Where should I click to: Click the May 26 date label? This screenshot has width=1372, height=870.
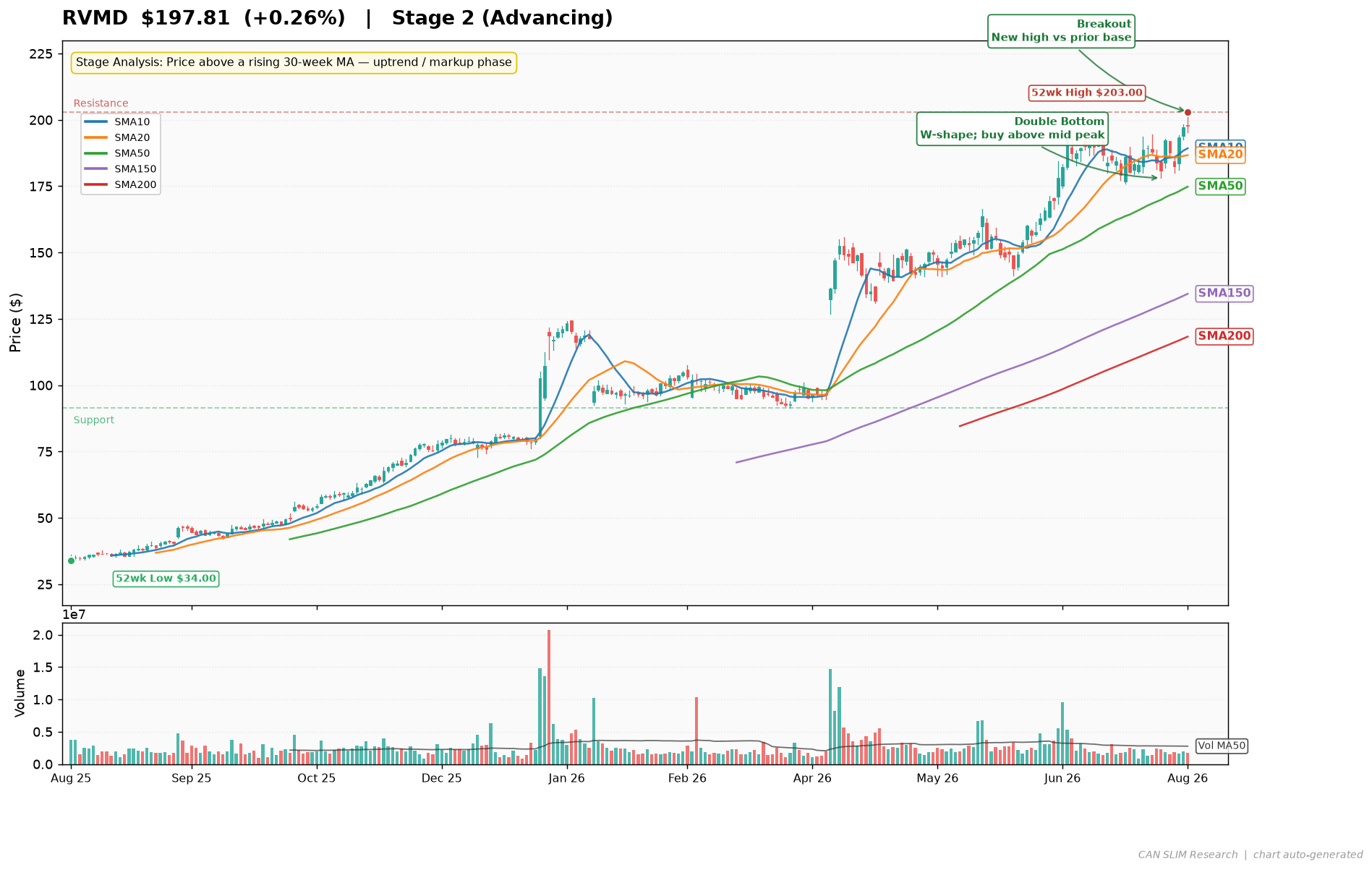point(937,779)
